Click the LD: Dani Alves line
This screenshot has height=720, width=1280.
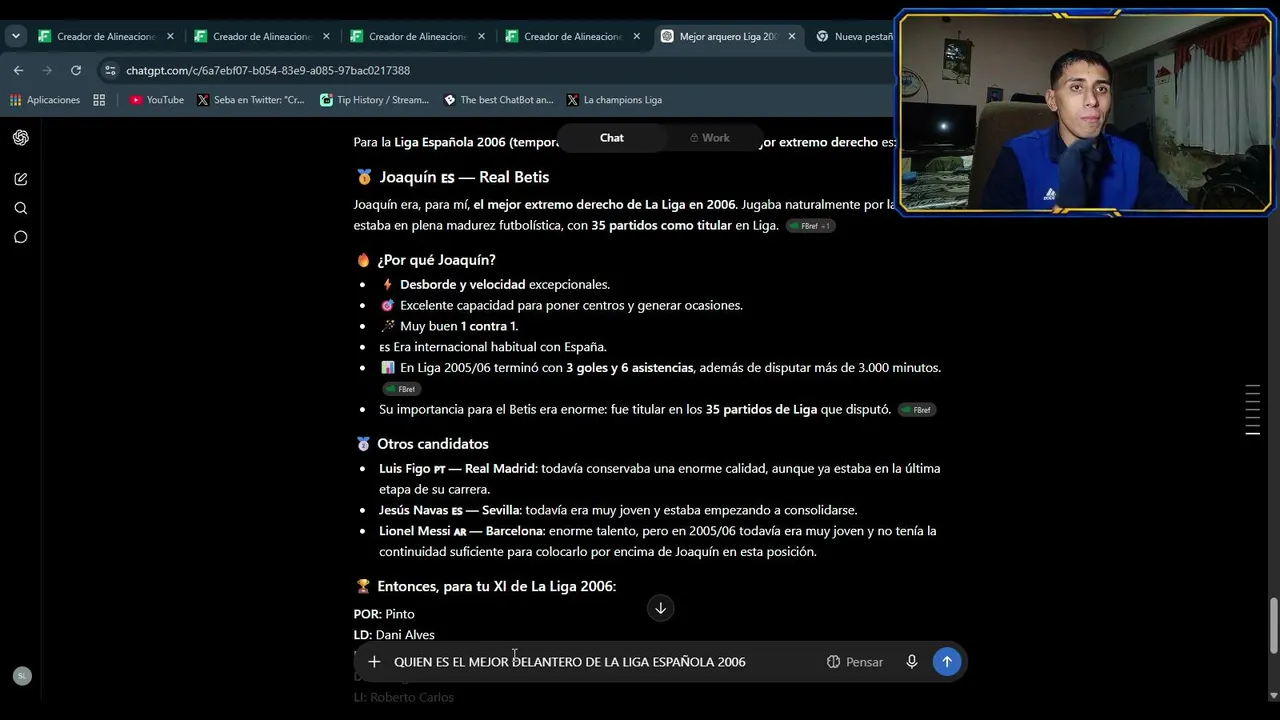[394, 635]
